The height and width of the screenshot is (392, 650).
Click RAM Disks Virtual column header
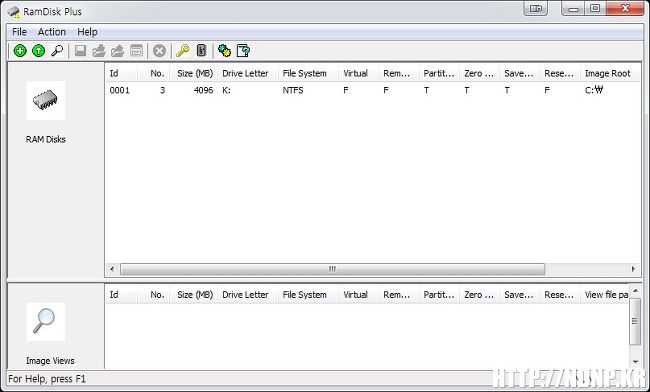coord(359,73)
